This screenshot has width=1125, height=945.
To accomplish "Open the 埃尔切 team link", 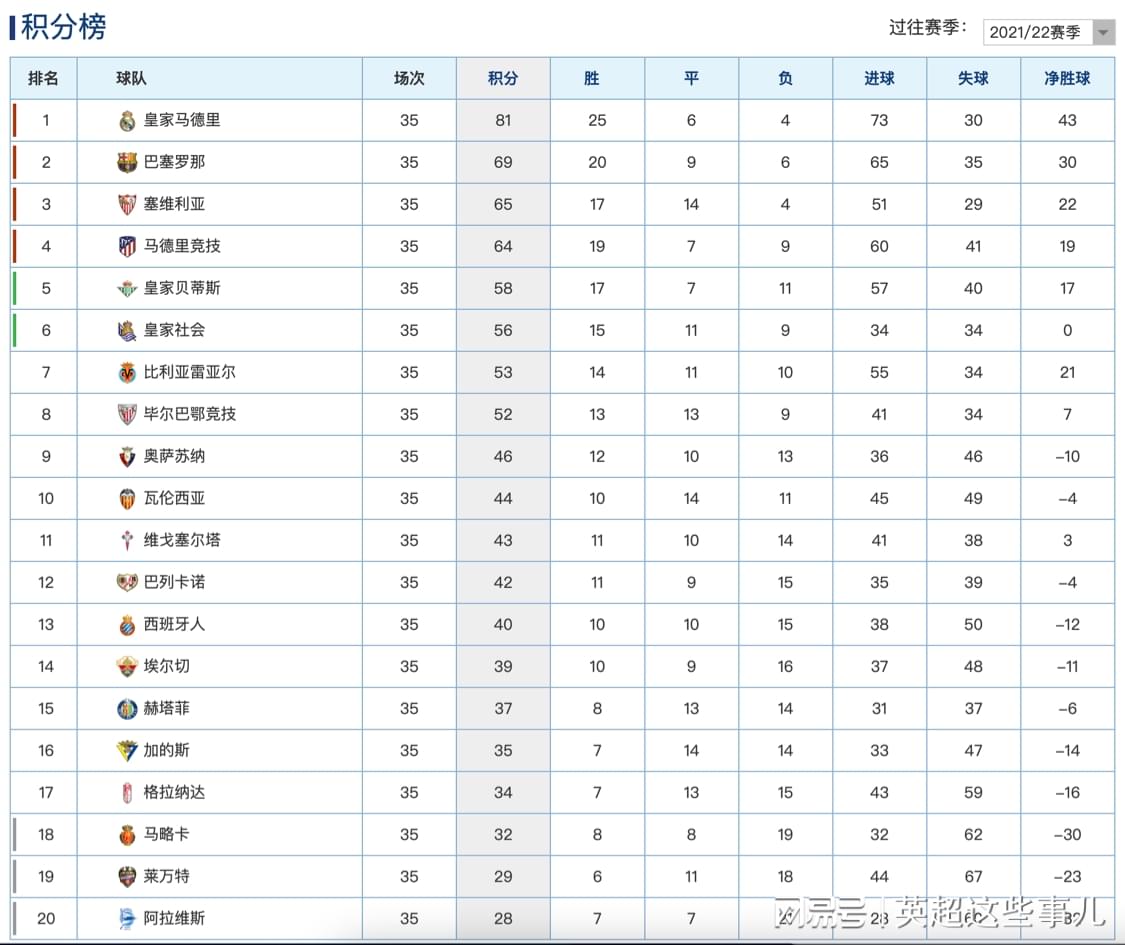I will point(166,666).
